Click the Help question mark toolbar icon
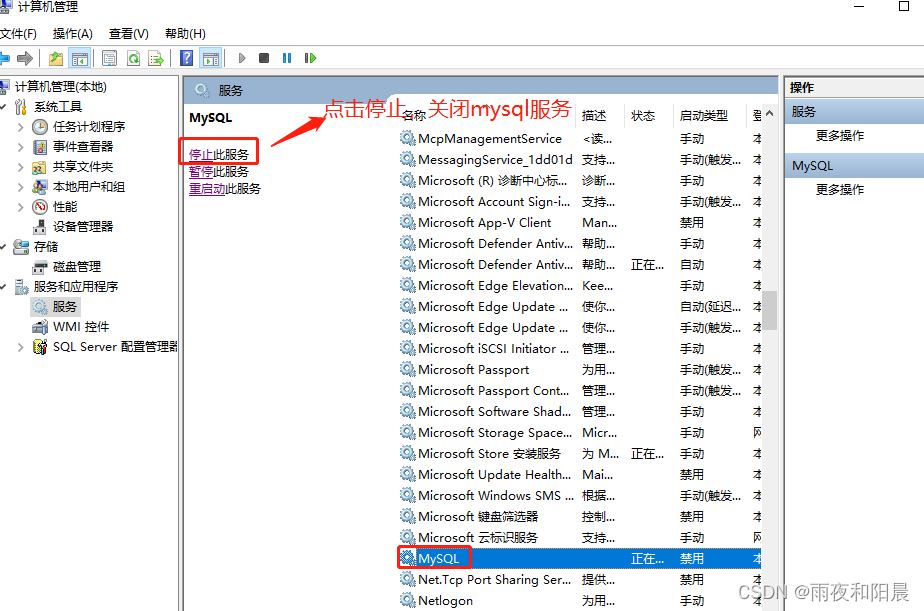 187,58
